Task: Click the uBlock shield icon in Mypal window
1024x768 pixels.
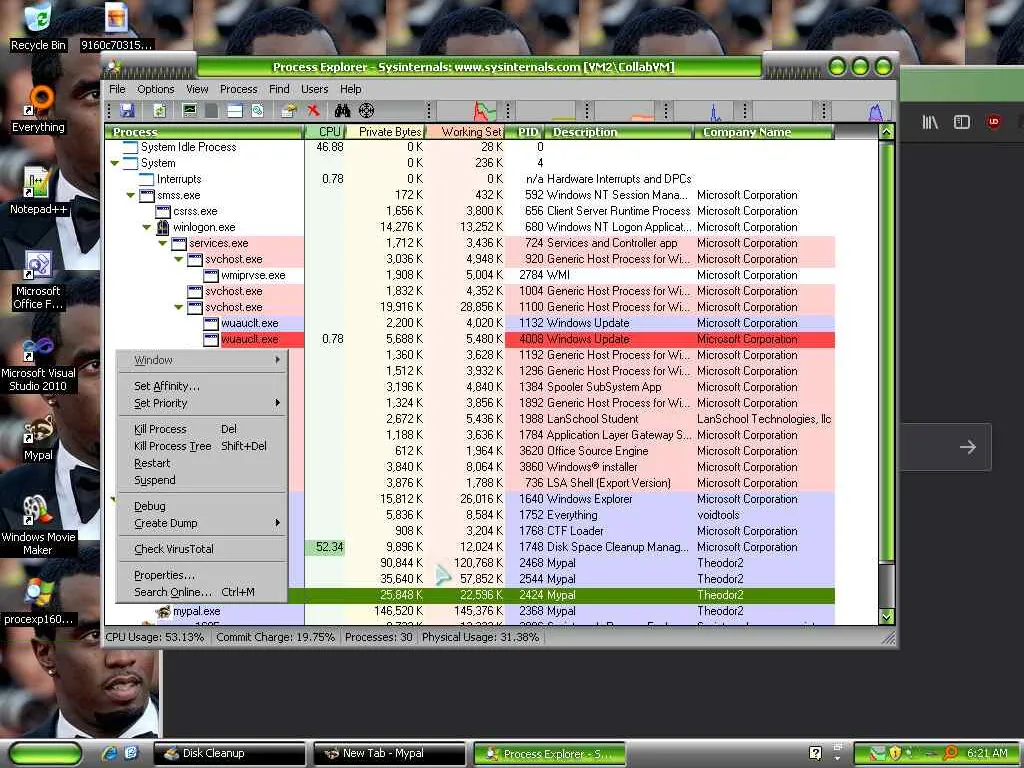Action: click(x=993, y=122)
